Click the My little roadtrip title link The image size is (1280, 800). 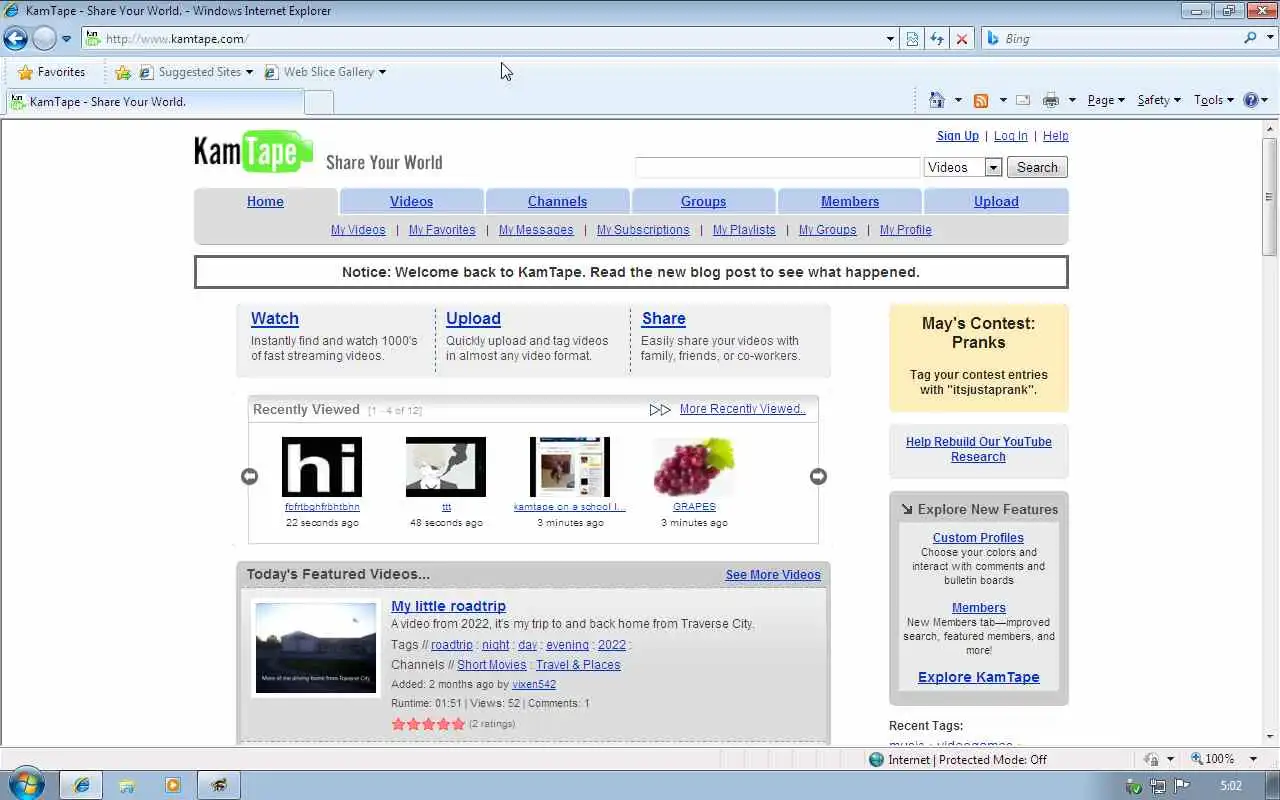[448, 606]
